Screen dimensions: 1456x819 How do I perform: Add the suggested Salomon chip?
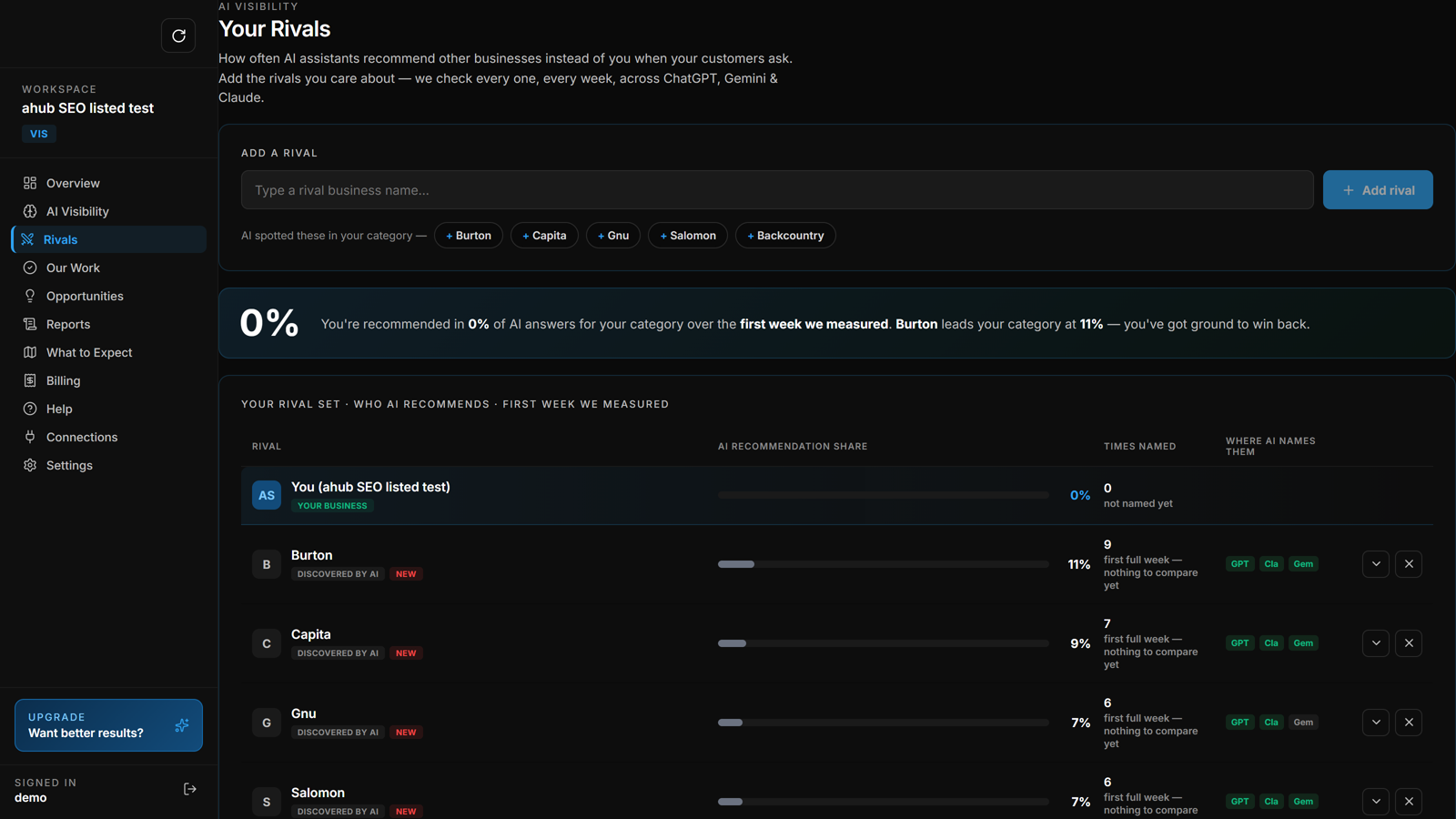pos(688,236)
